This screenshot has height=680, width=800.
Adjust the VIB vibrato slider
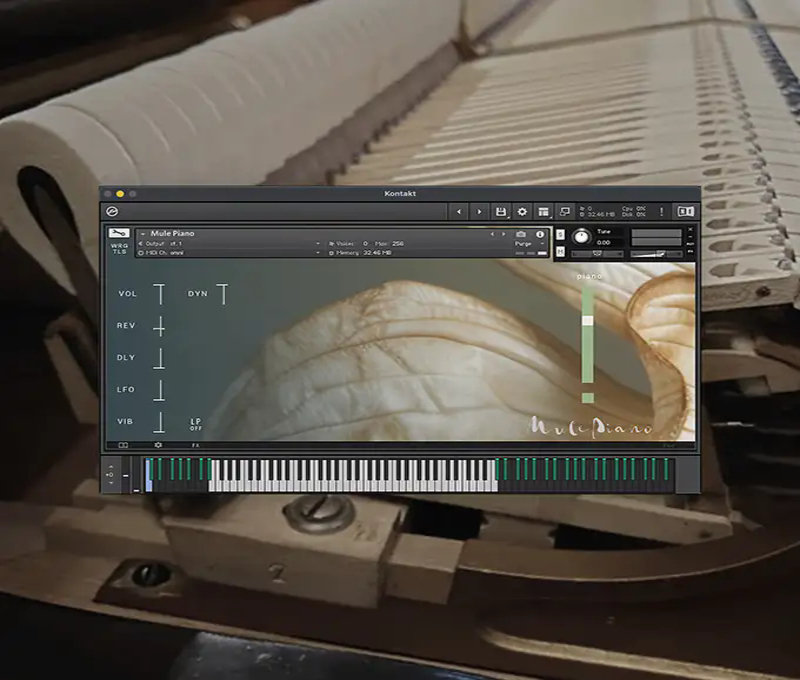click(x=160, y=422)
